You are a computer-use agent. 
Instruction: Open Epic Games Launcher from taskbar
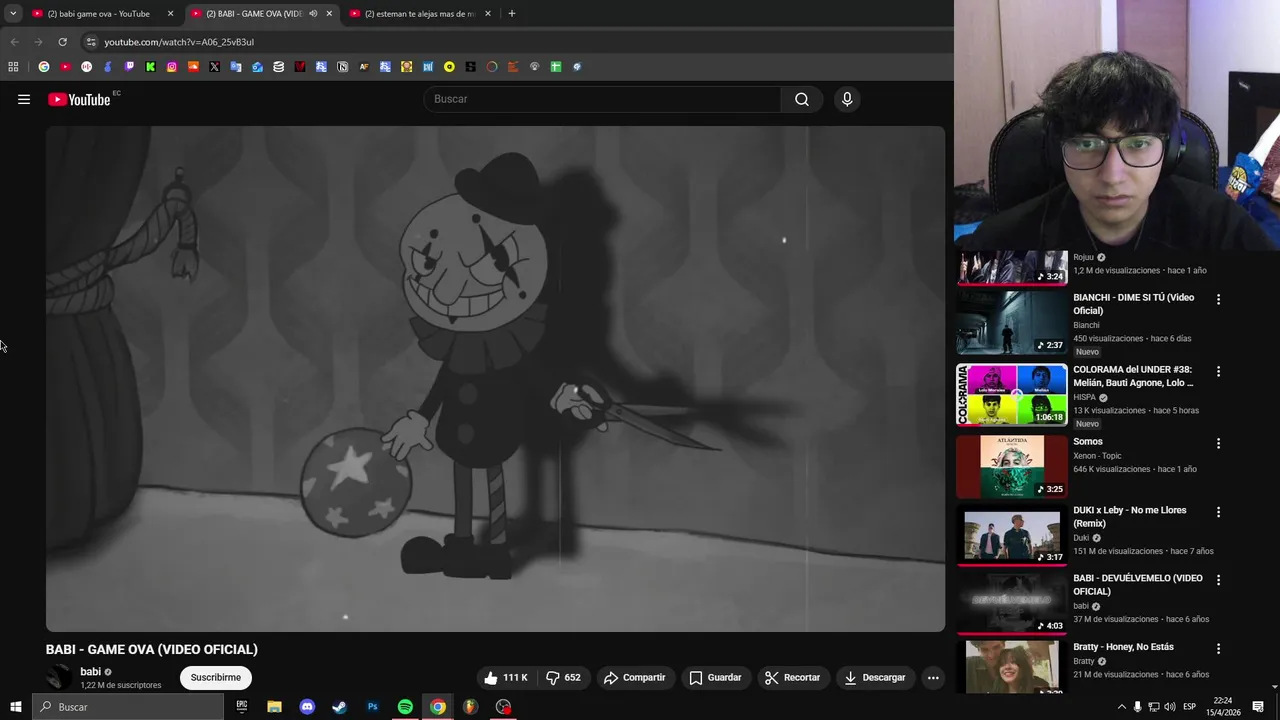pyautogui.click(x=242, y=707)
